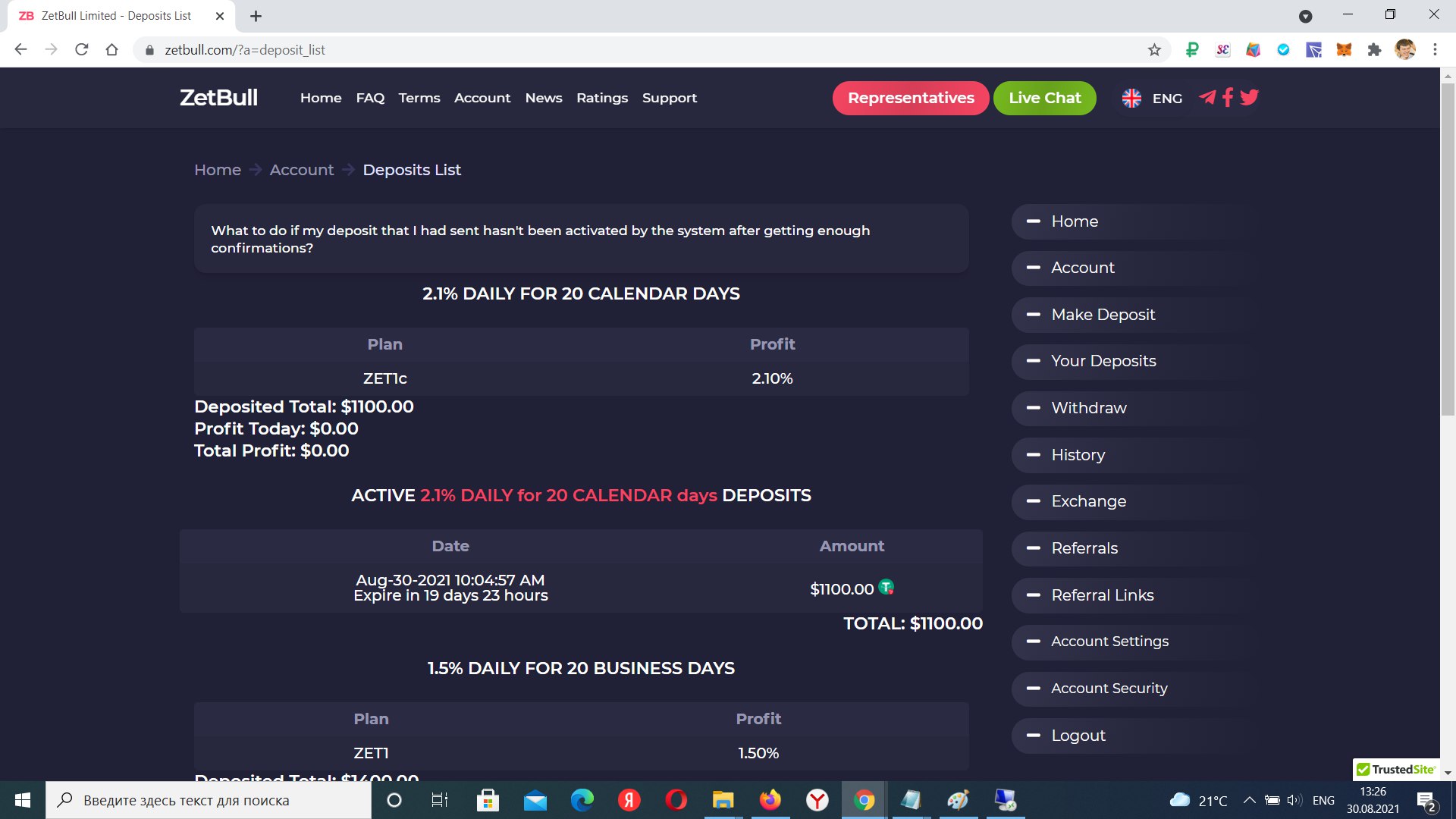Go back with the browser back arrow
This screenshot has height=819, width=1456.
(x=20, y=50)
